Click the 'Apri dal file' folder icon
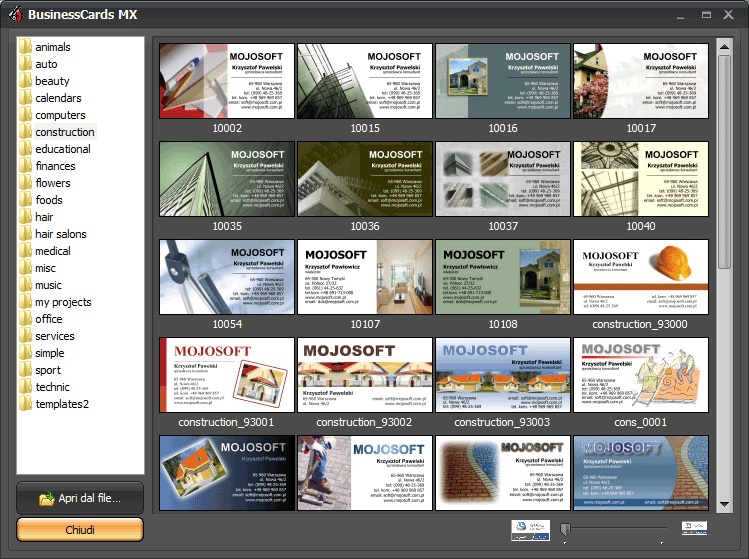This screenshot has height=559, width=749. [x=46, y=499]
